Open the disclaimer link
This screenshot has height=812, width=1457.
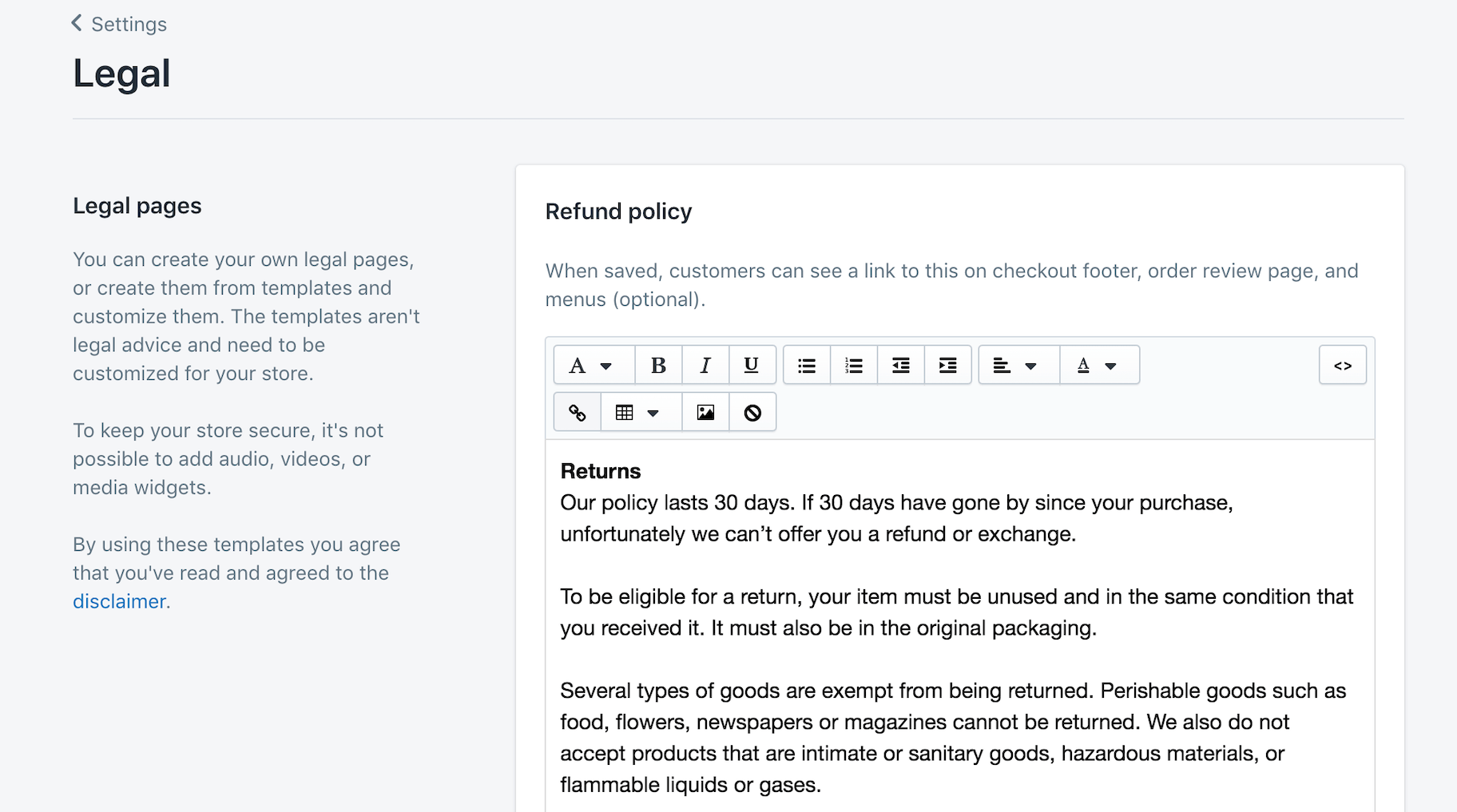118,601
